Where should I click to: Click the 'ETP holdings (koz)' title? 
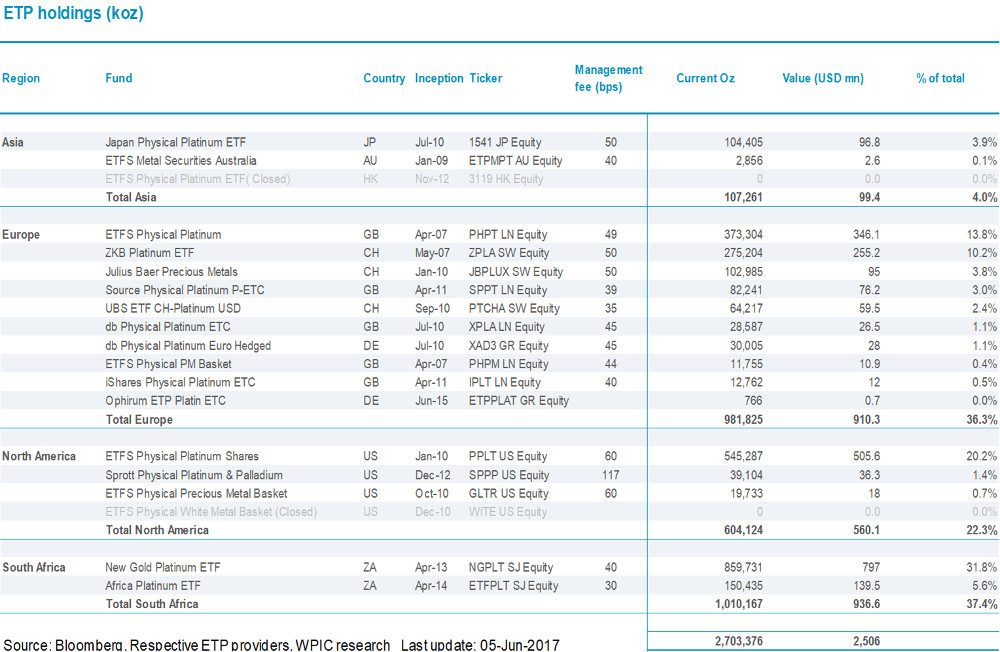coord(73,13)
